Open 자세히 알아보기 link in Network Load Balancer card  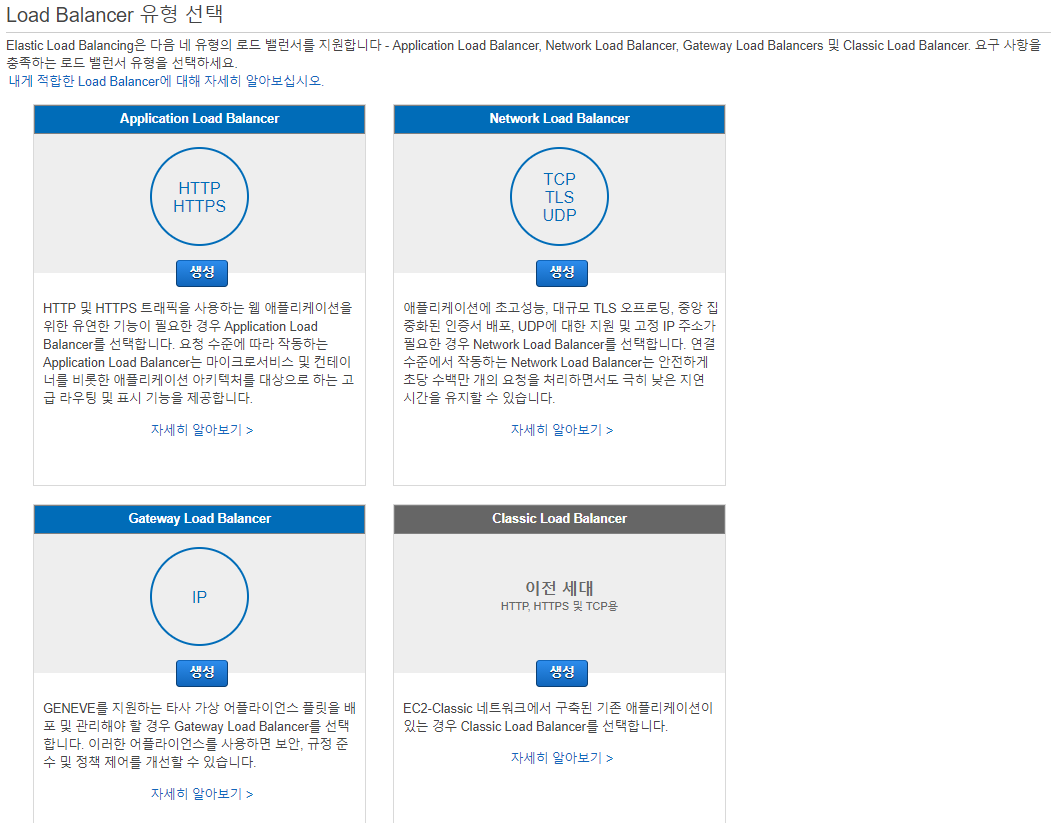(x=562, y=430)
